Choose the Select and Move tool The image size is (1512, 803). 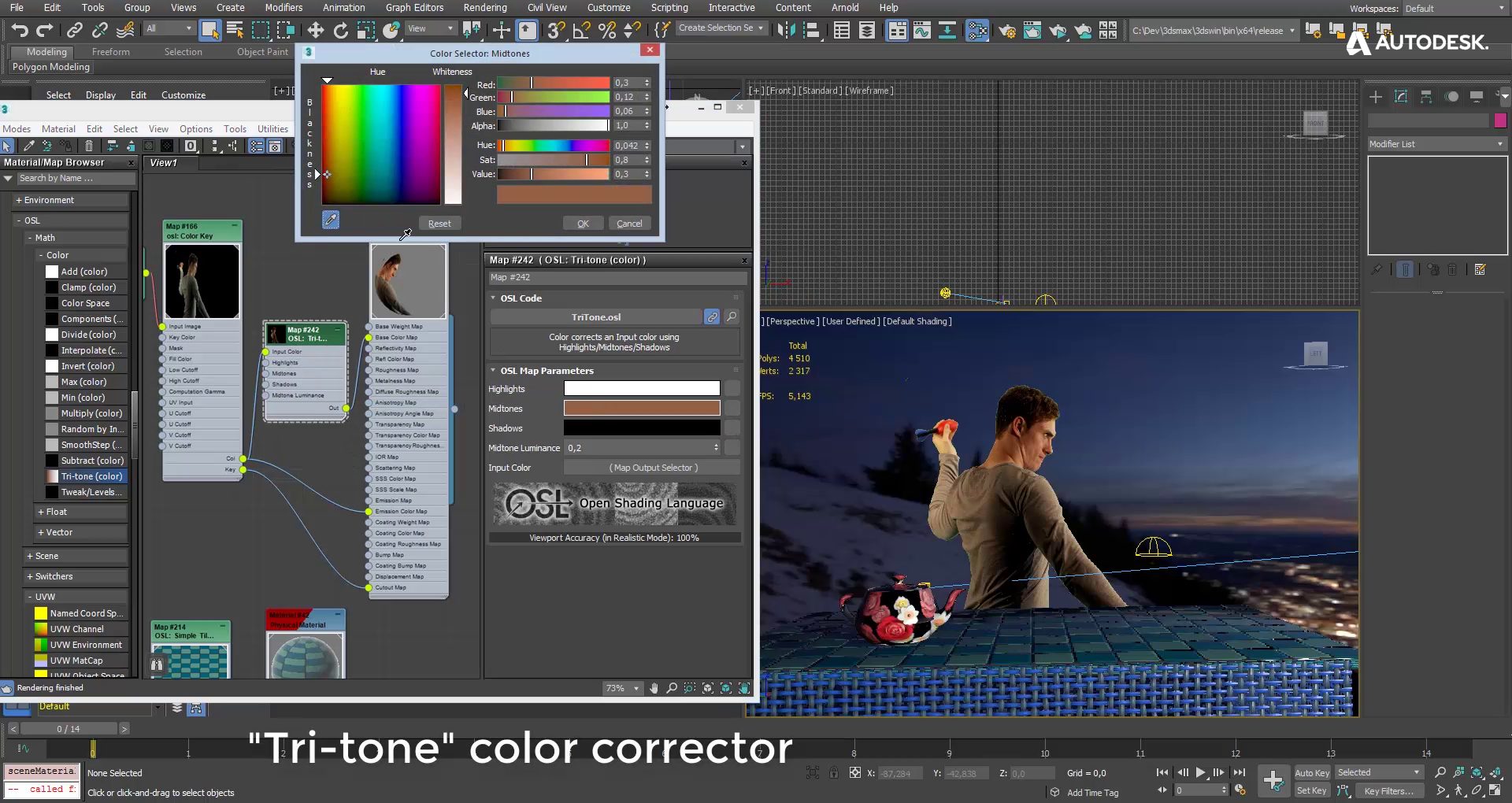coord(316,31)
